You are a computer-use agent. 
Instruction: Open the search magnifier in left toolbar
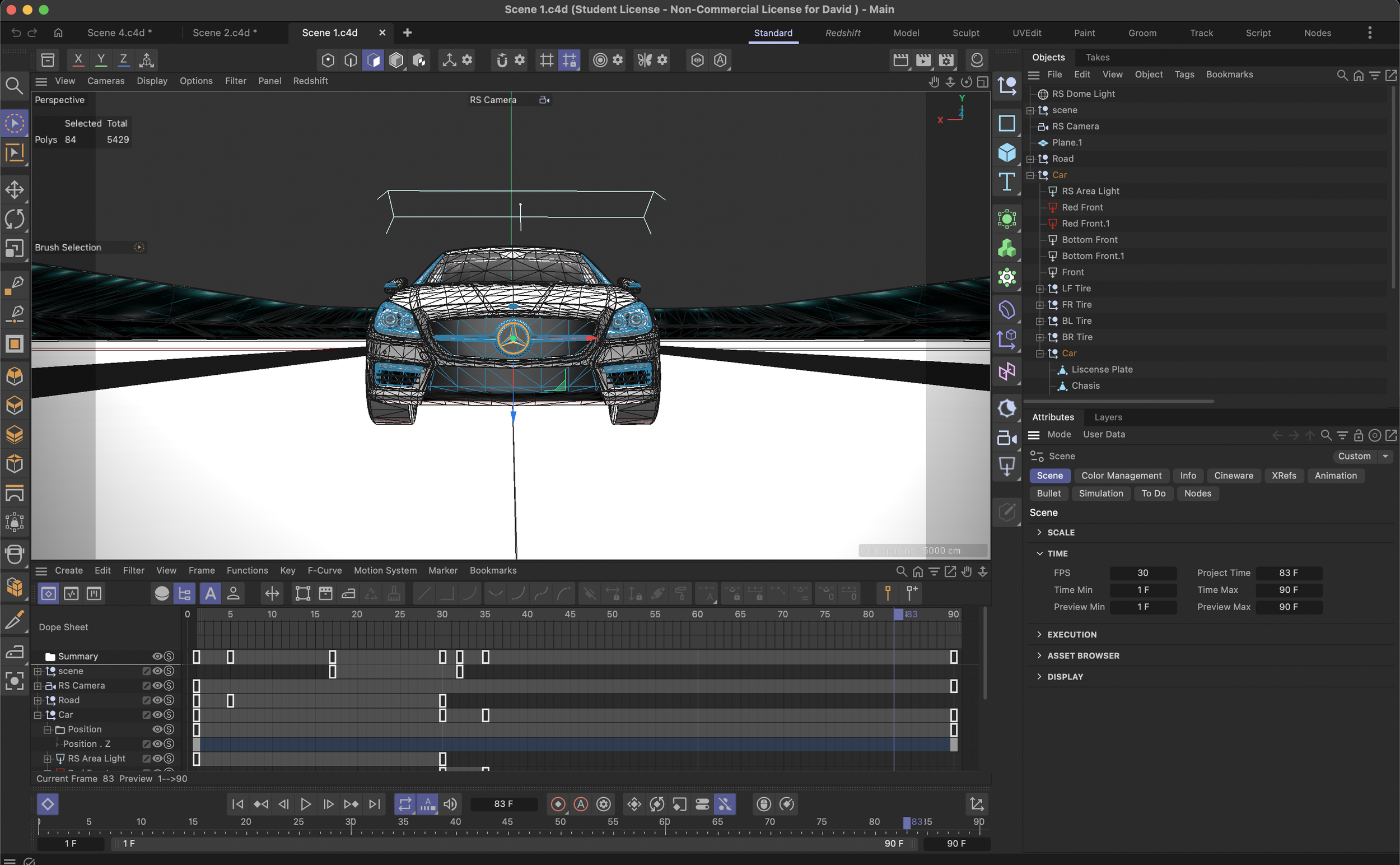(x=15, y=86)
